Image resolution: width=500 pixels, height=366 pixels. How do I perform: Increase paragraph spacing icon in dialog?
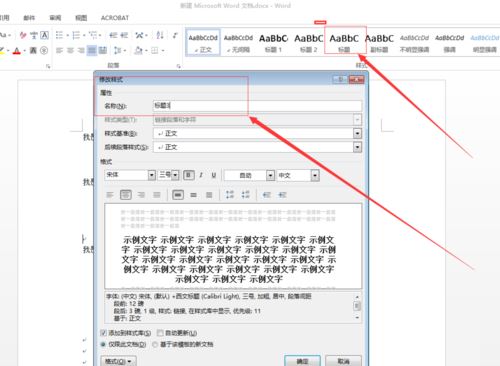[x=230, y=195]
